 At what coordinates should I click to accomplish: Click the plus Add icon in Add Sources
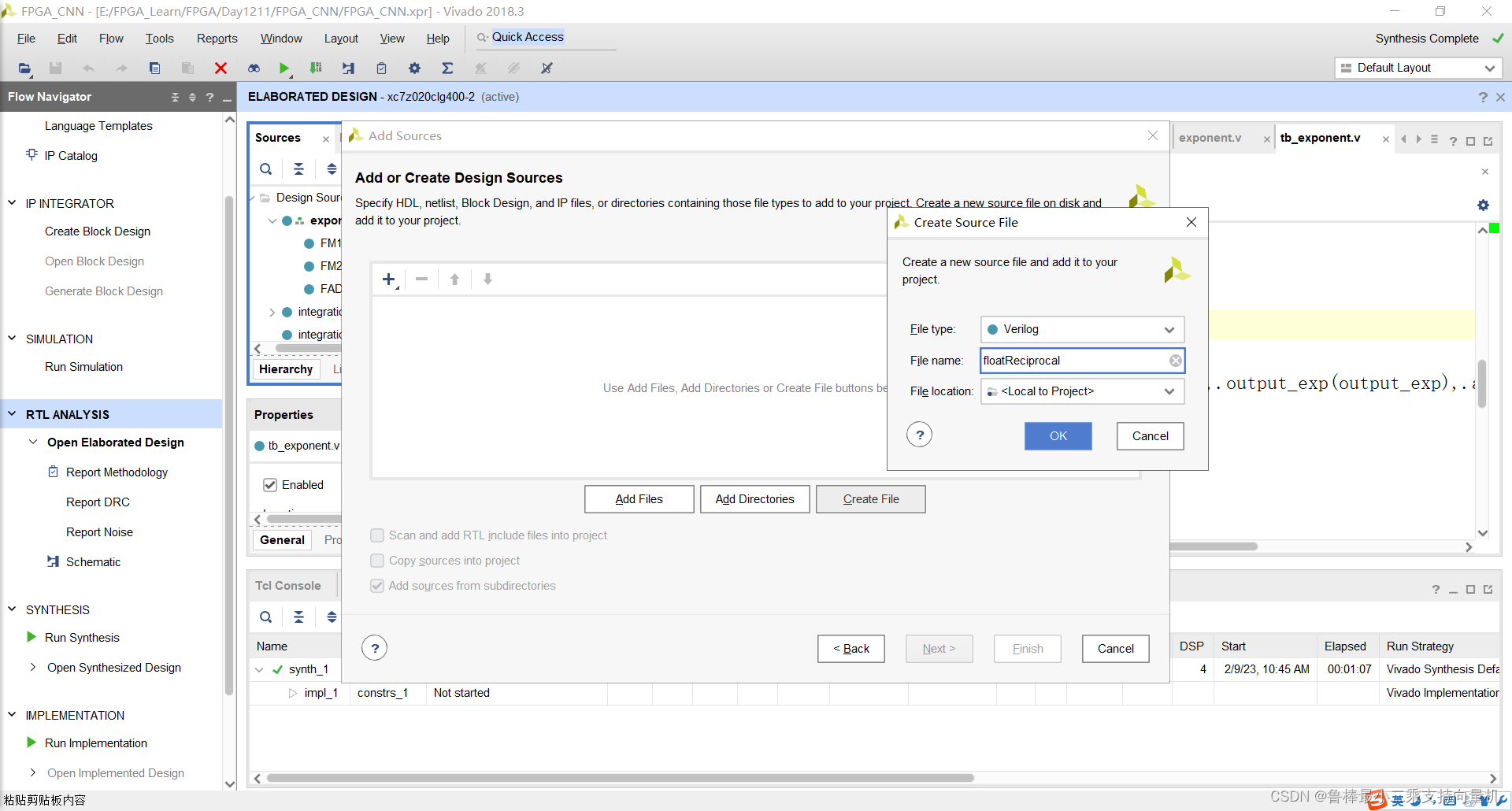click(389, 280)
